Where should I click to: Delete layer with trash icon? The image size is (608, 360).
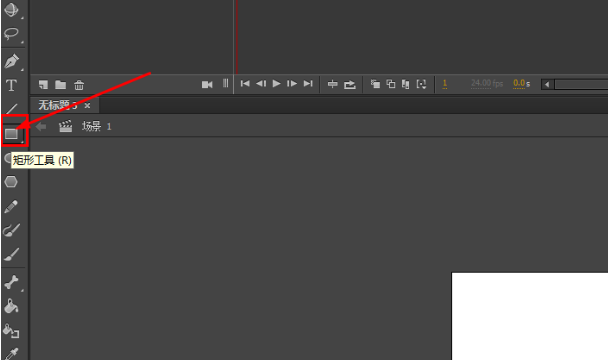tap(79, 85)
